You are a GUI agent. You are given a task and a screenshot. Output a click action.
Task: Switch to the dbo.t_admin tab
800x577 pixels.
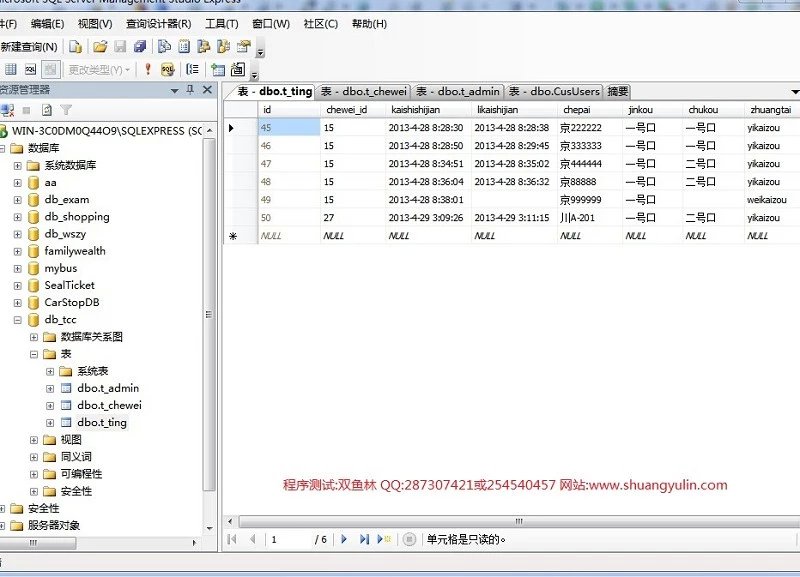point(458,92)
